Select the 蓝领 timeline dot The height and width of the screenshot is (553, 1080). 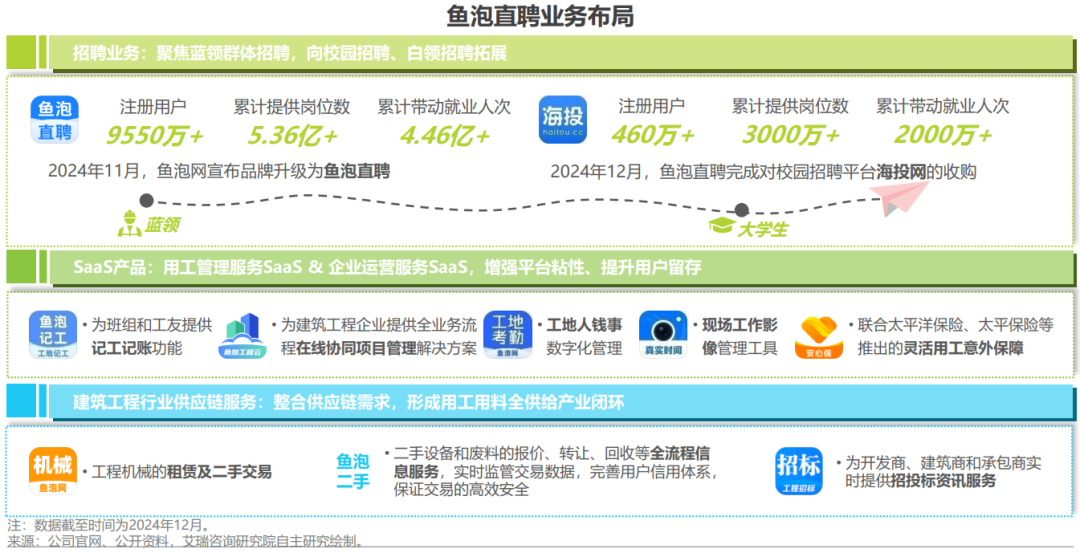[146, 200]
